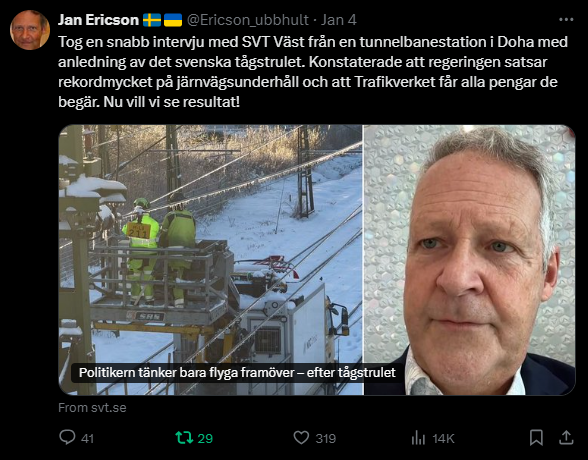Click the 319 likes count
Screen dimensions: 588x460
pos(326,438)
